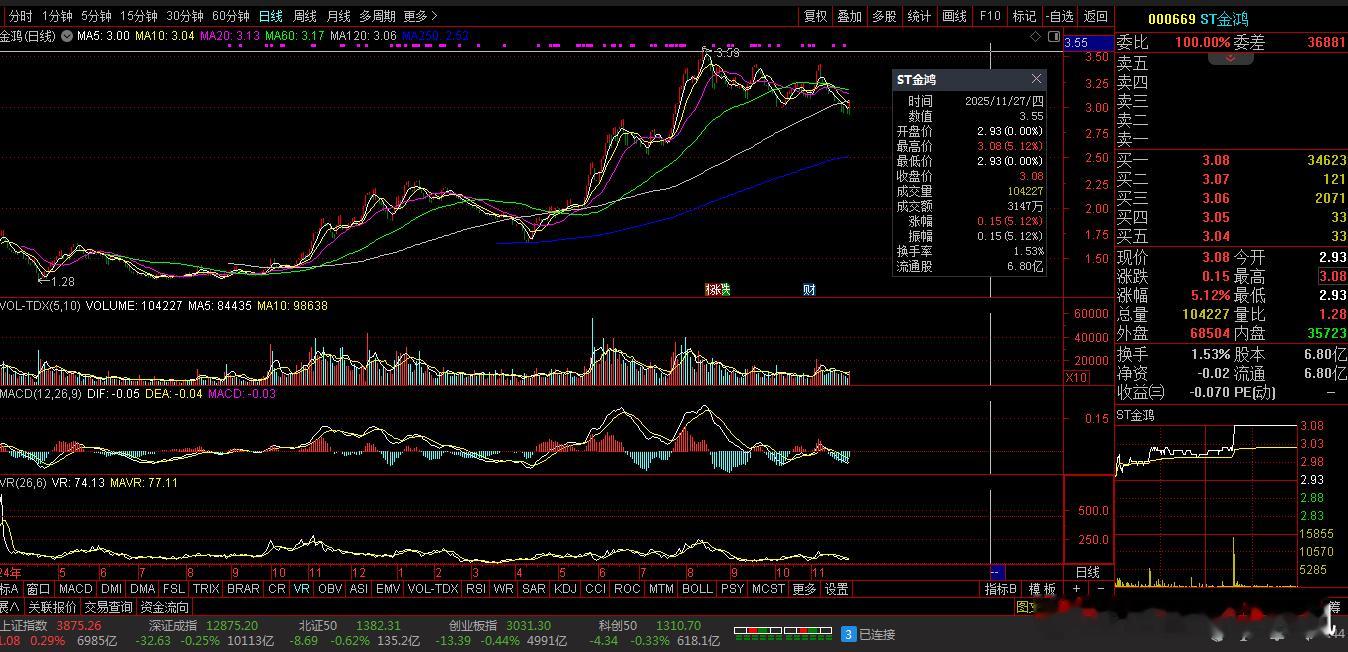1348x652 pixels.
Task: Click the diamond icon above the price axis
Action: tap(1036, 36)
